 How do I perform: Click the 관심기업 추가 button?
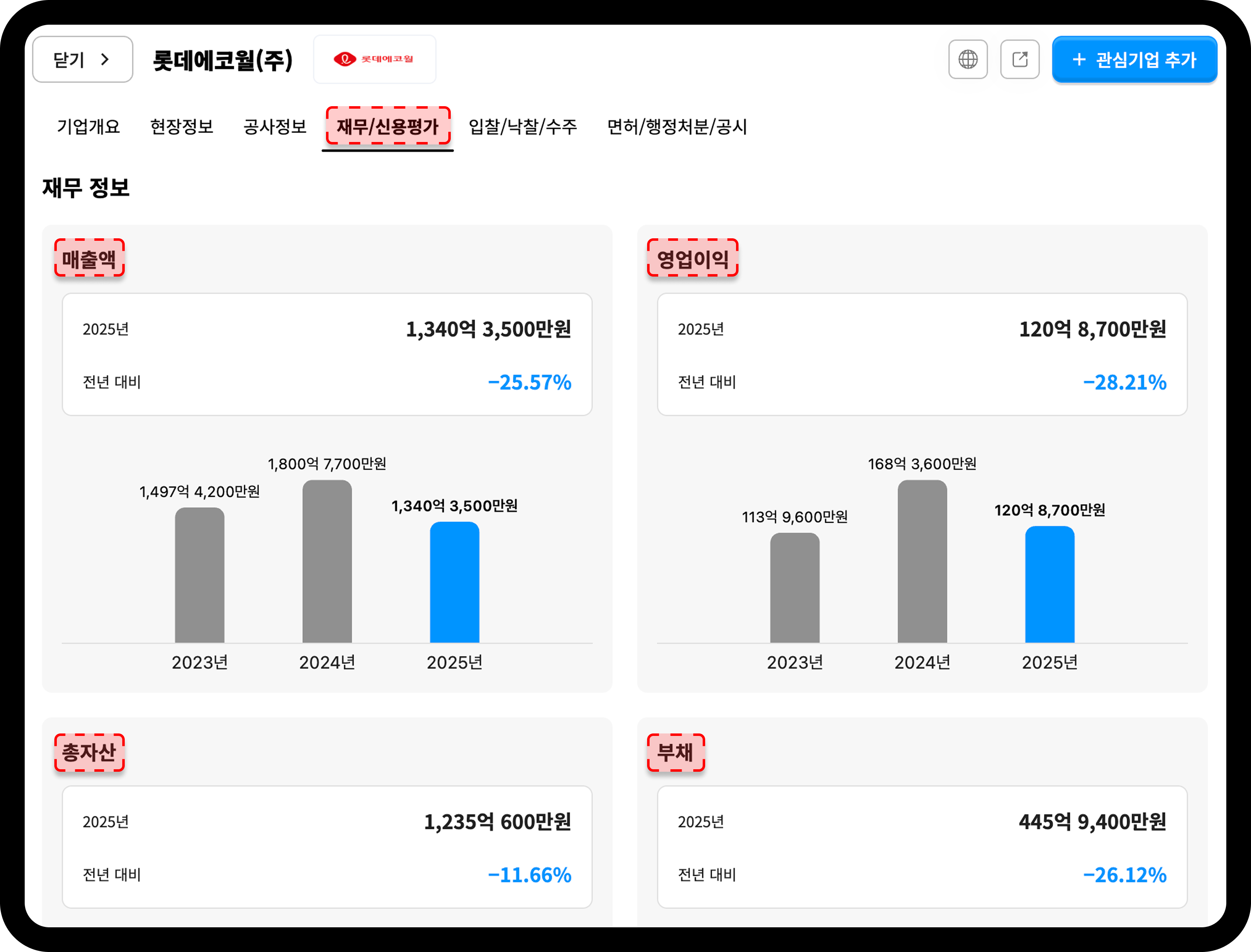tap(1134, 60)
